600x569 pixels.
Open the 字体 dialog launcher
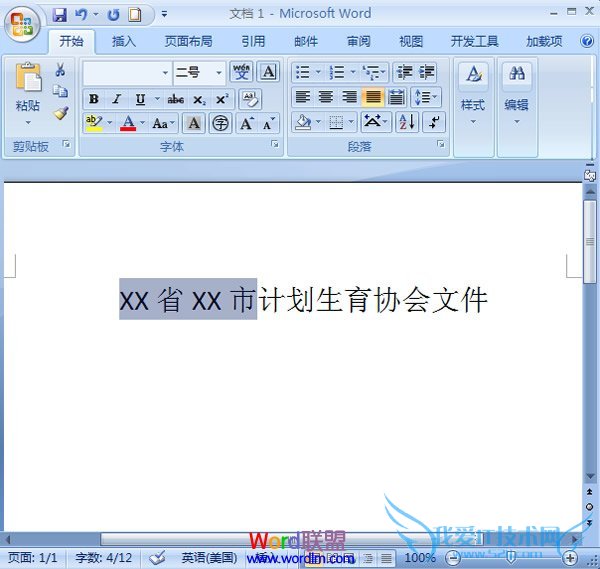point(275,144)
